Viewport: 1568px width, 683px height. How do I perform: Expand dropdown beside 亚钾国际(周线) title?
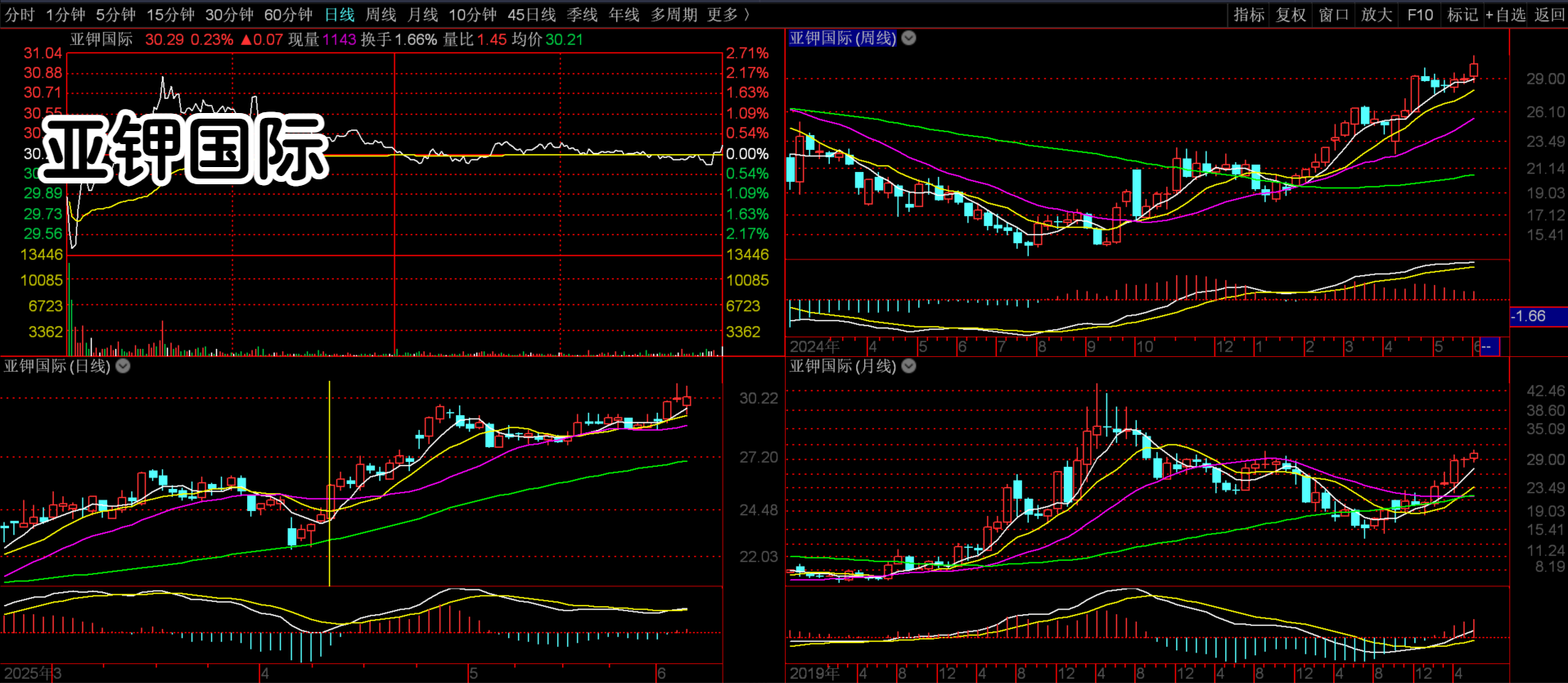(x=908, y=38)
